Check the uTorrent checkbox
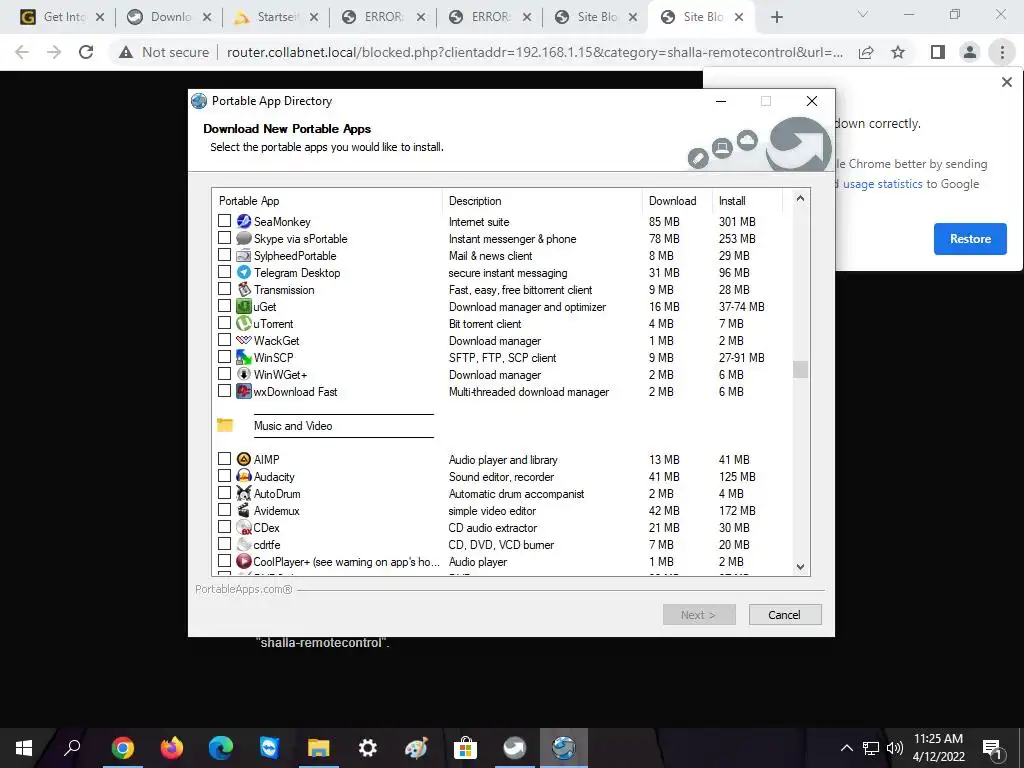The height and width of the screenshot is (768, 1024). click(x=224, y=323)
